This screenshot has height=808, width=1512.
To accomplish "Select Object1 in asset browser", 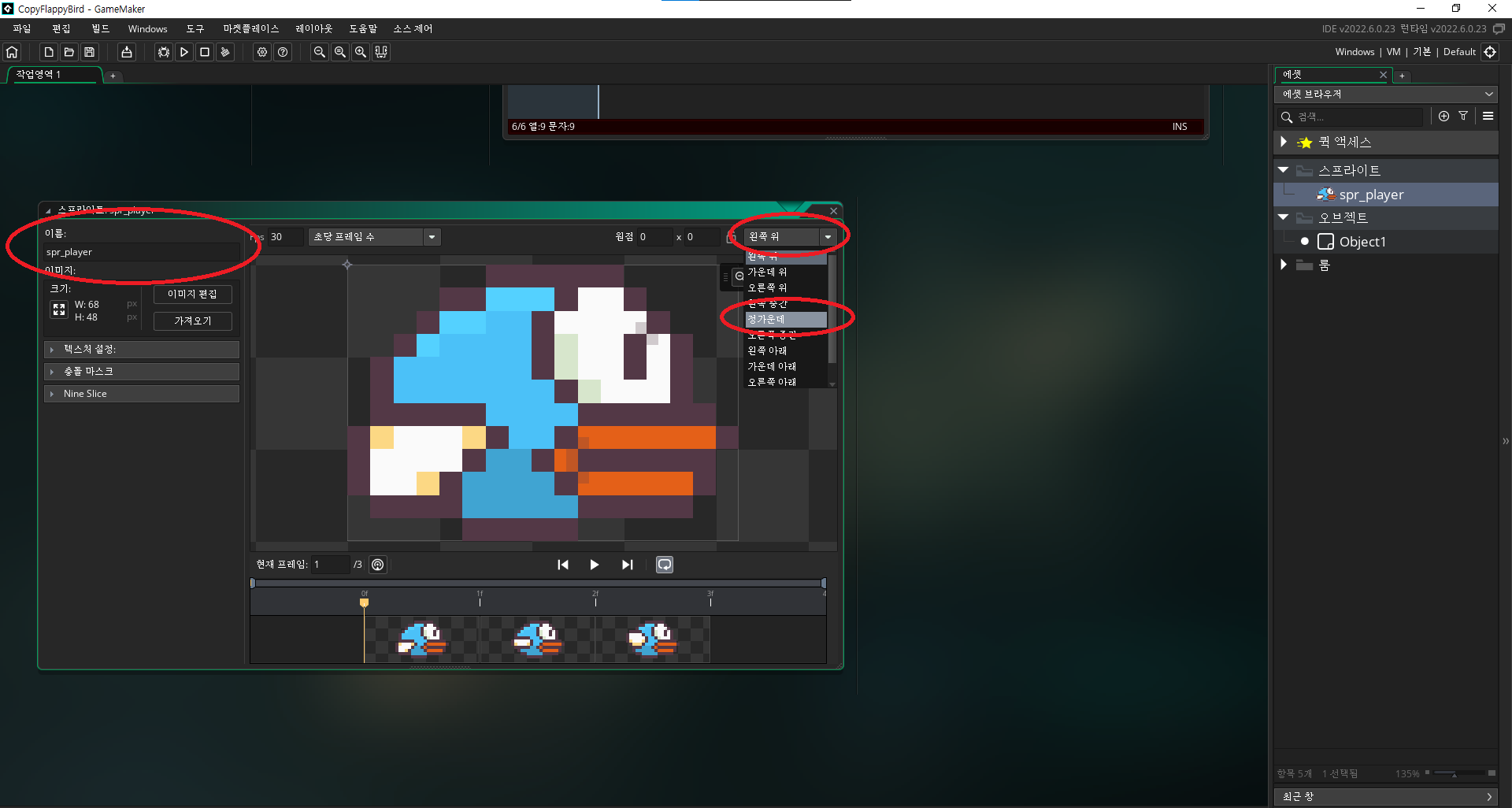I will 1385,242.
